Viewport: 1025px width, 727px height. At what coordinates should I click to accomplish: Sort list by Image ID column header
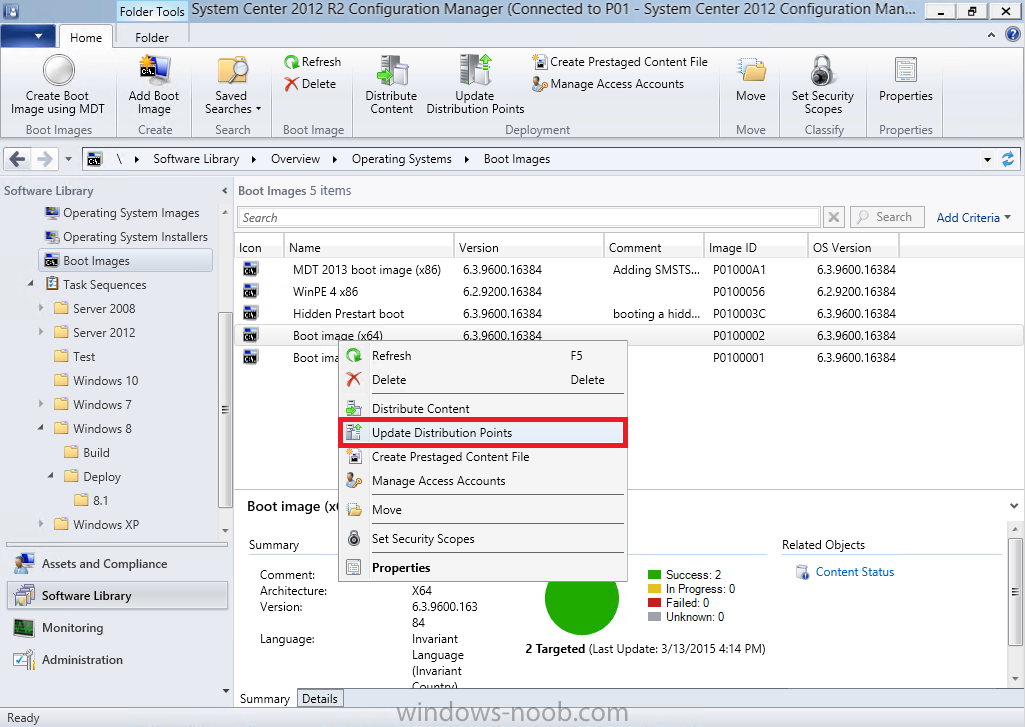756,248
